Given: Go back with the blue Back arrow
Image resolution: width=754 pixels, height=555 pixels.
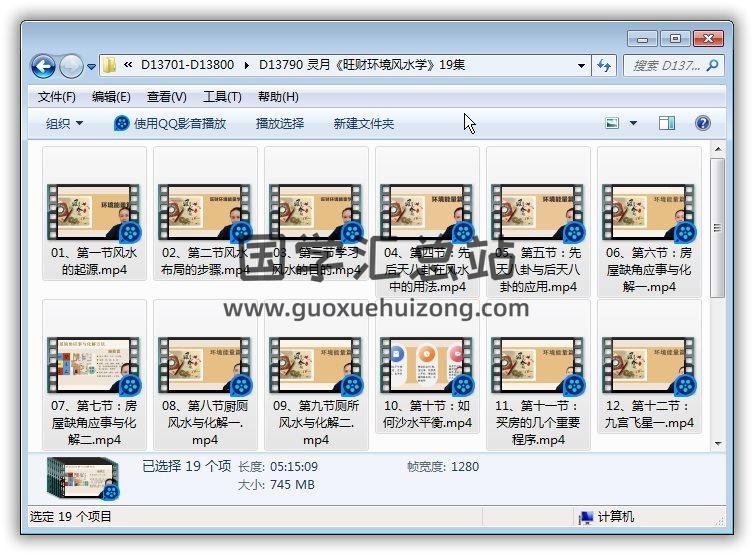Looking at the screenshot, I should [x=43, y=66].
